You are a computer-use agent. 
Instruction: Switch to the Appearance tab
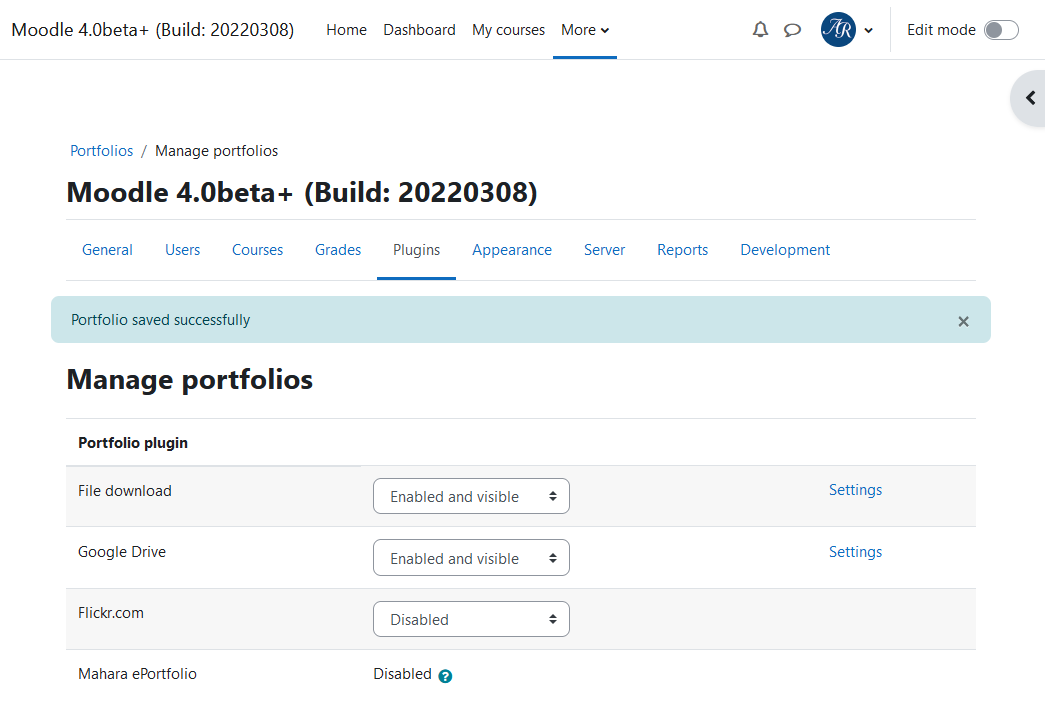(512, 250)
